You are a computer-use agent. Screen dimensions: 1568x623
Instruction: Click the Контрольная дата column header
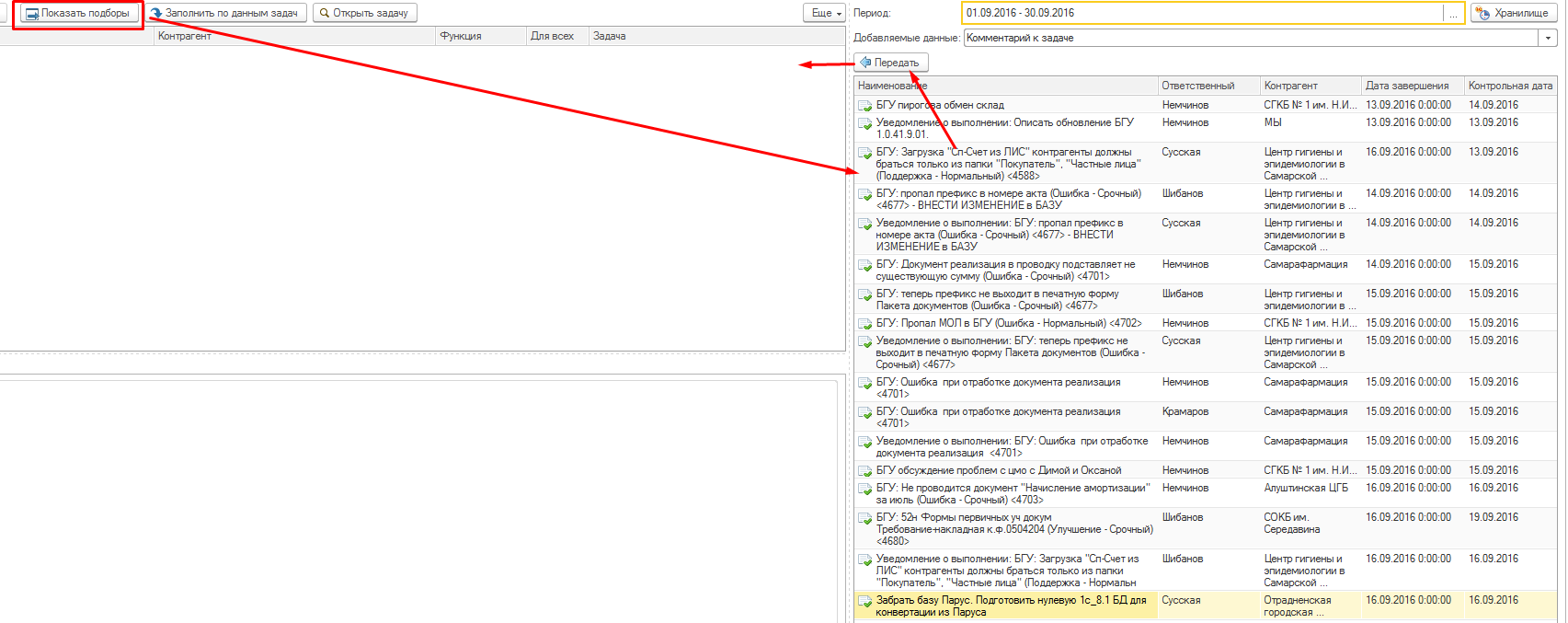pyautogui.click(x=1510, y=86)
